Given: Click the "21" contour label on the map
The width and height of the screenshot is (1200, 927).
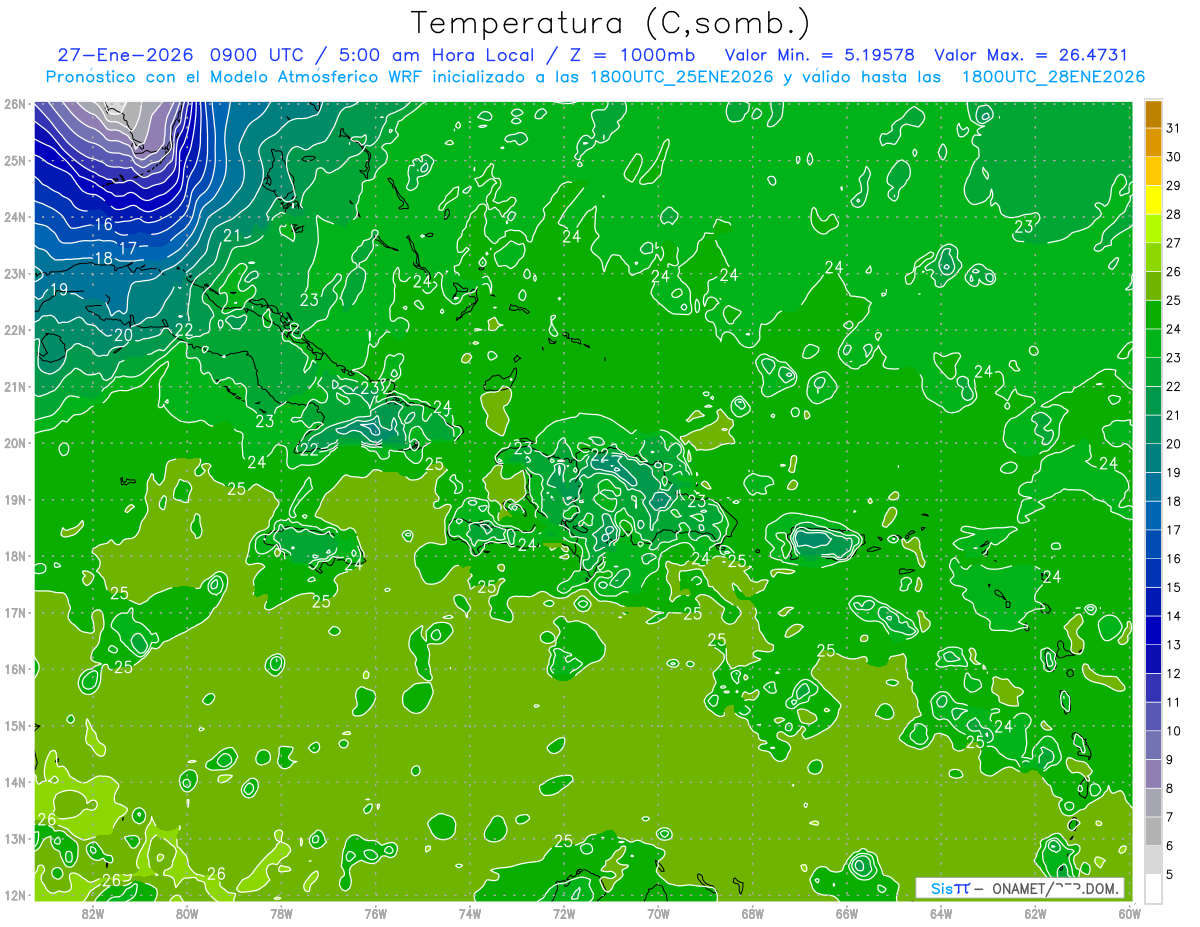Looking at the screenshot, I should (232, 236).
